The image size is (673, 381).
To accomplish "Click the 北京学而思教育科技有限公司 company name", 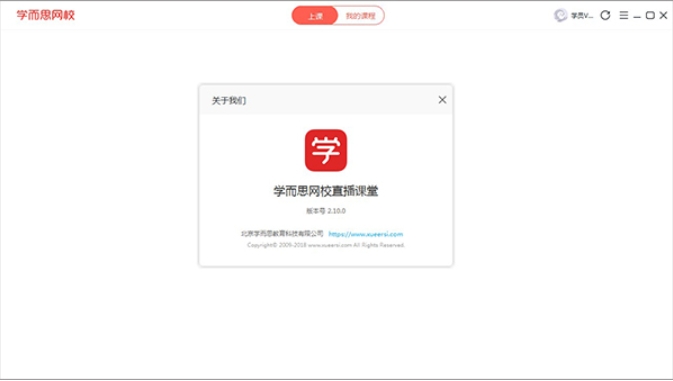I will tap(282, 233).
